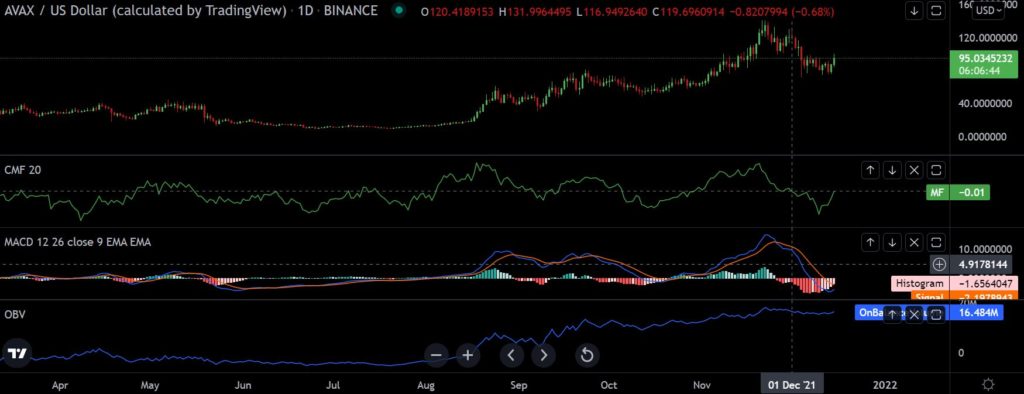Open chart settings gear icon

coord(988,384)
